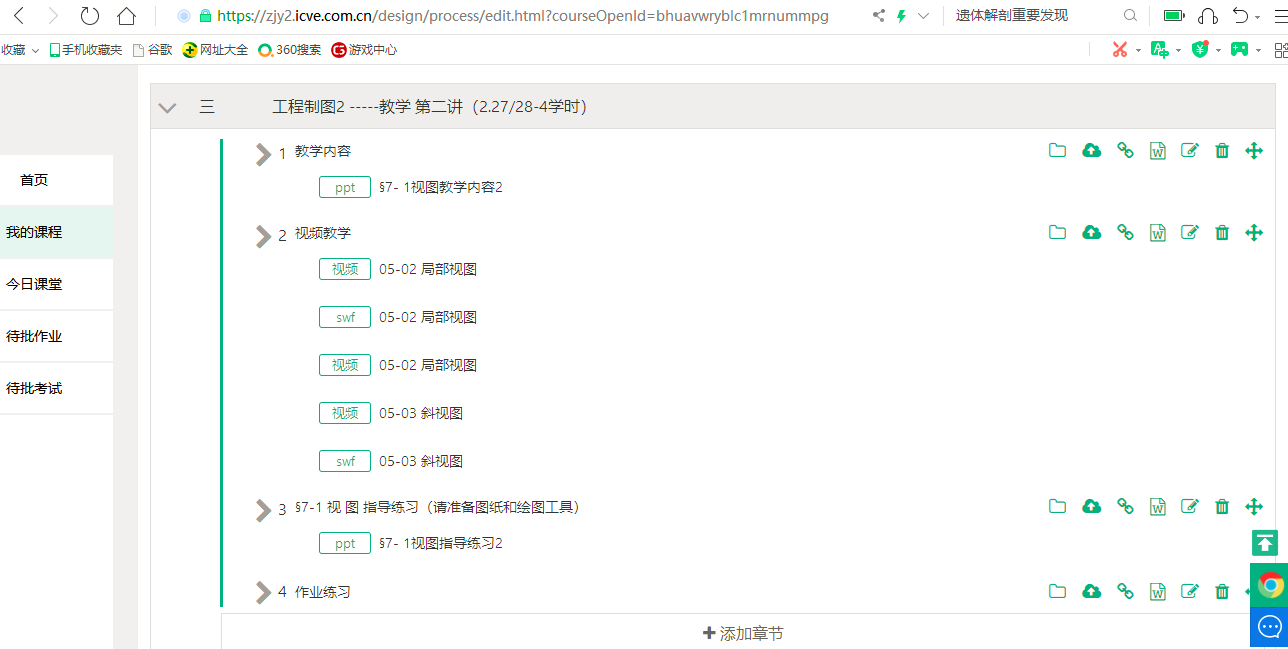Click the browser address bar URL

pyautogui.click(x=520, y=16)
